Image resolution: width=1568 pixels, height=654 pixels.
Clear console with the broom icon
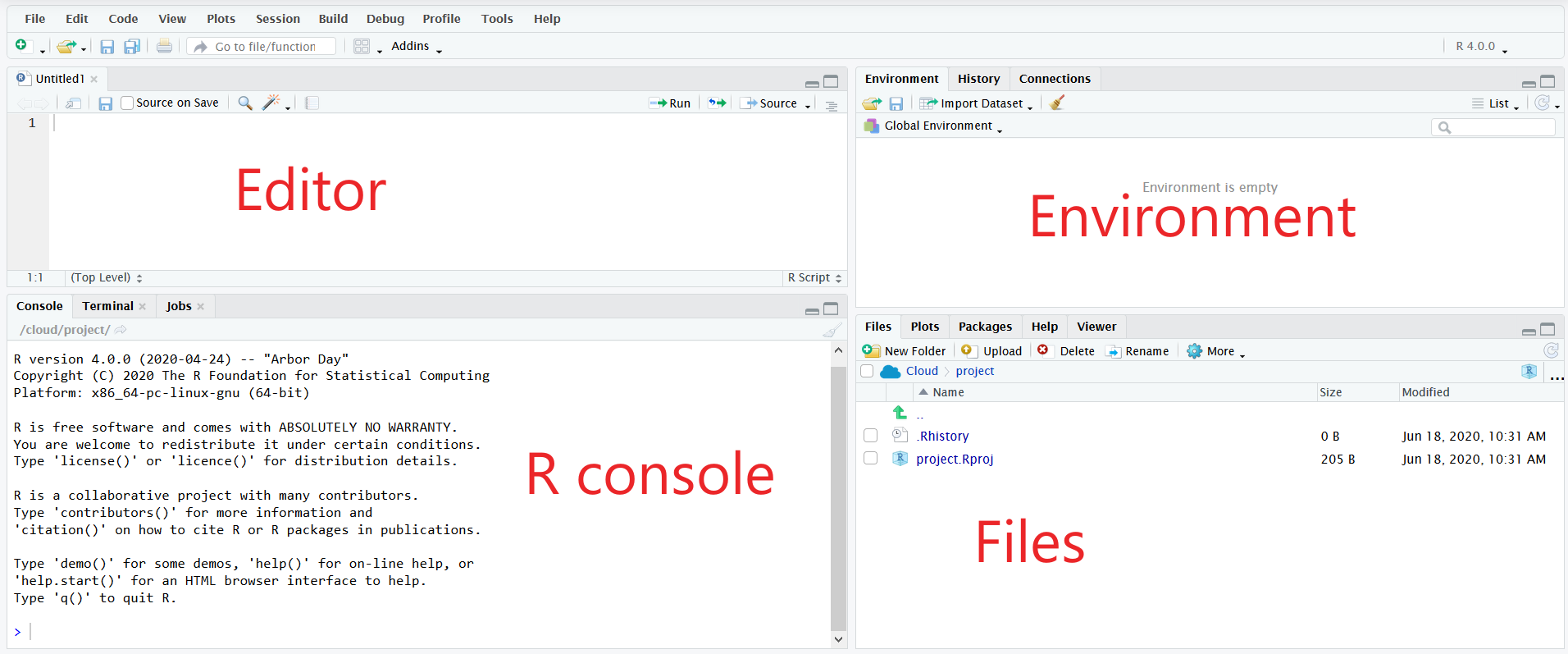pyautogui.click(x=832, y=330)
